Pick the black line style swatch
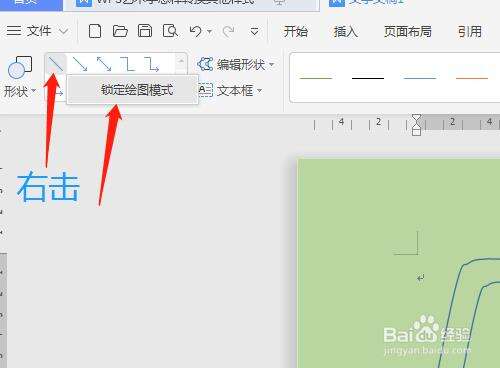500x368 pixels. pyautogui.click(x=368, y=78)
